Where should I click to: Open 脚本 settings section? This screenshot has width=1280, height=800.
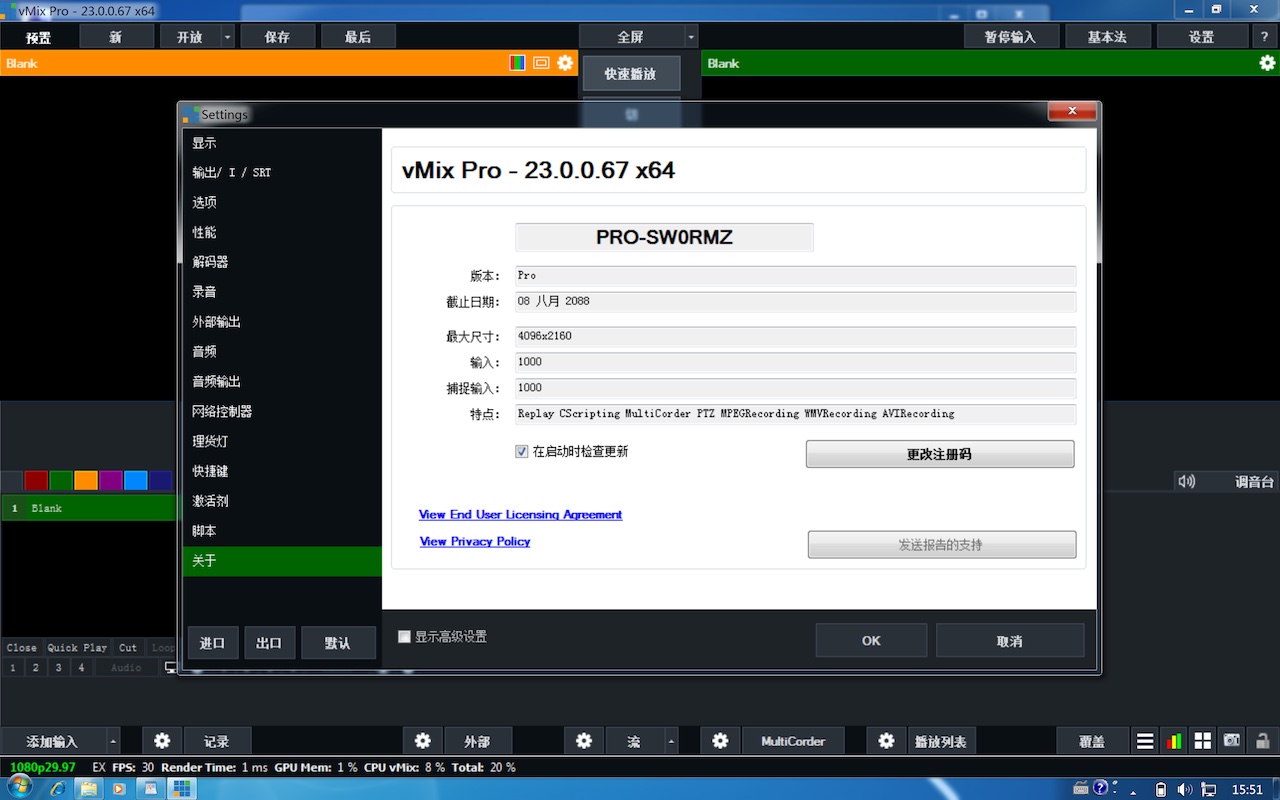coord(282,531)
